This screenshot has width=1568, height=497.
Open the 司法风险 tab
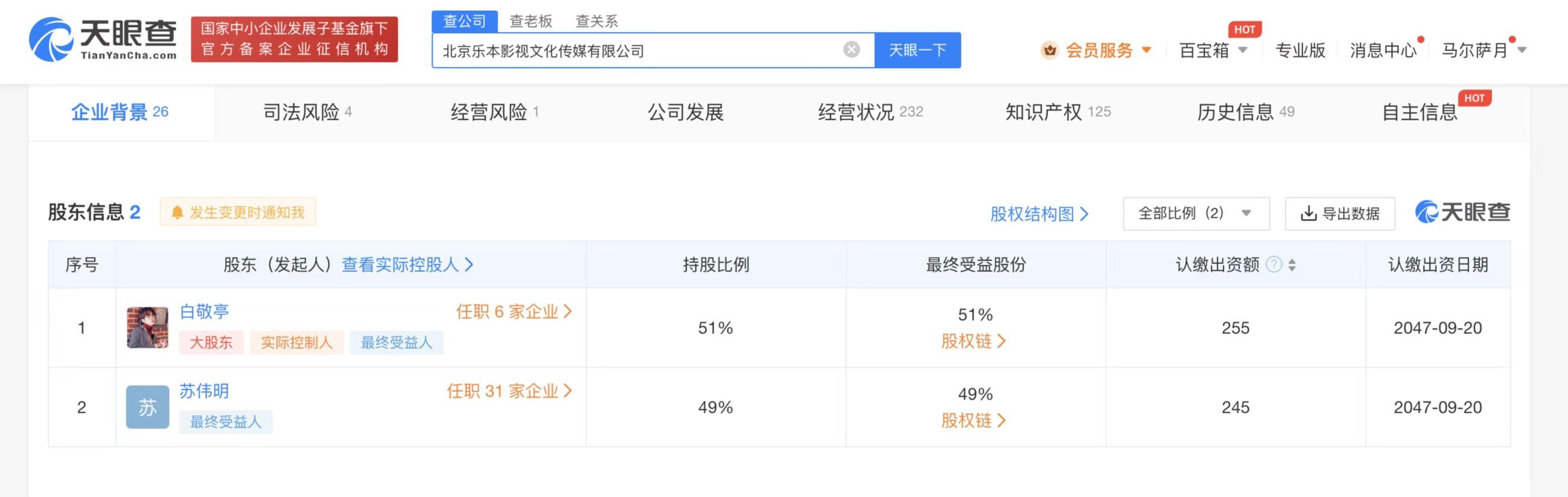coord(303,112)
